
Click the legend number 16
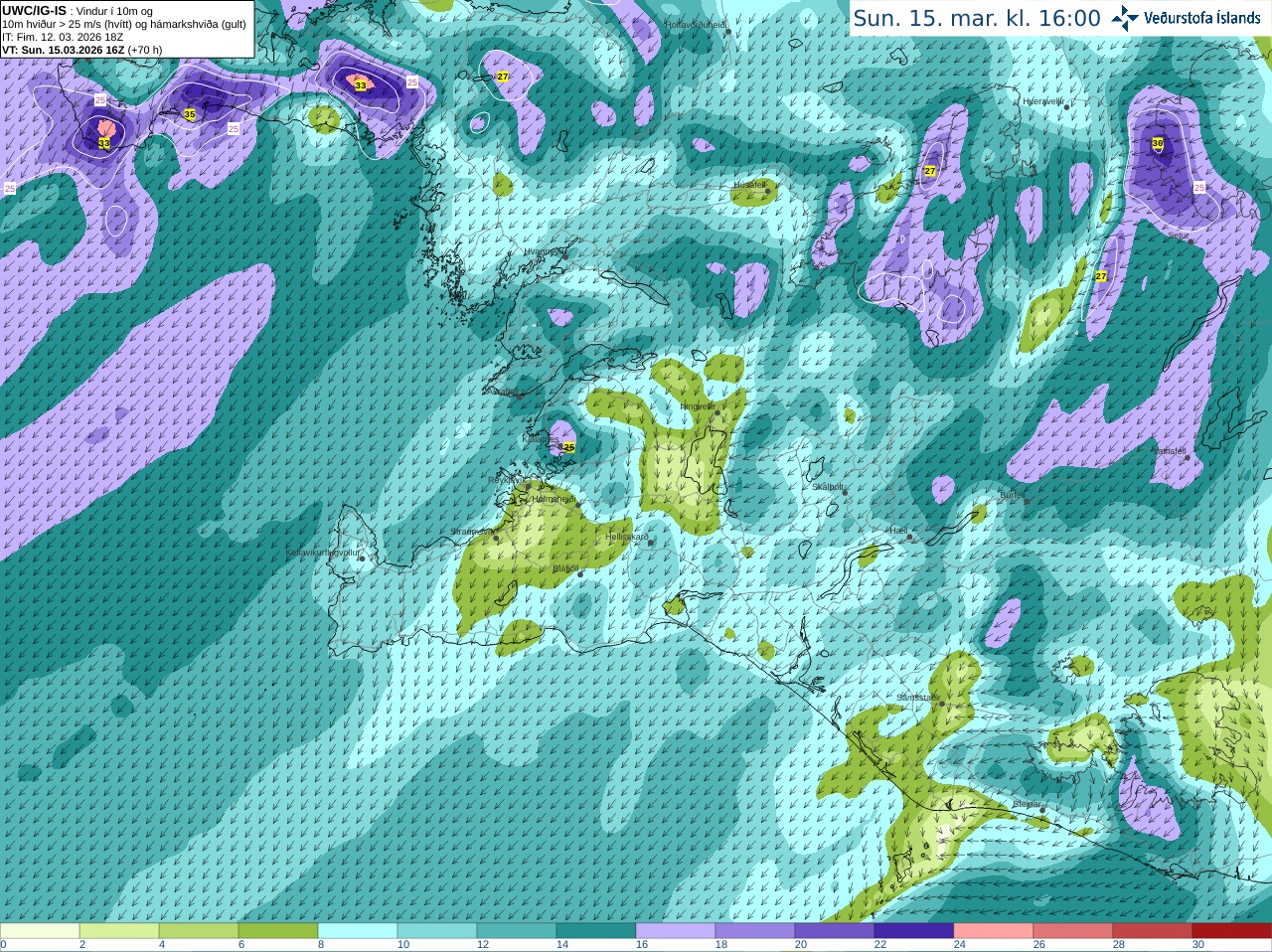click(642, 945)
